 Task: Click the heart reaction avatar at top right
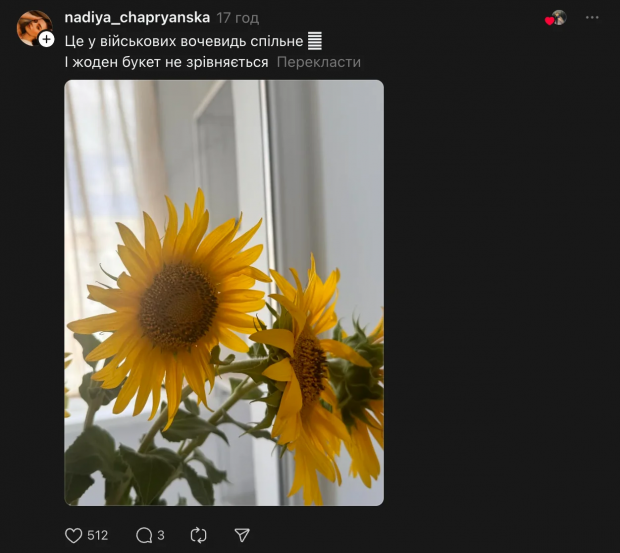tap(556, 18)
